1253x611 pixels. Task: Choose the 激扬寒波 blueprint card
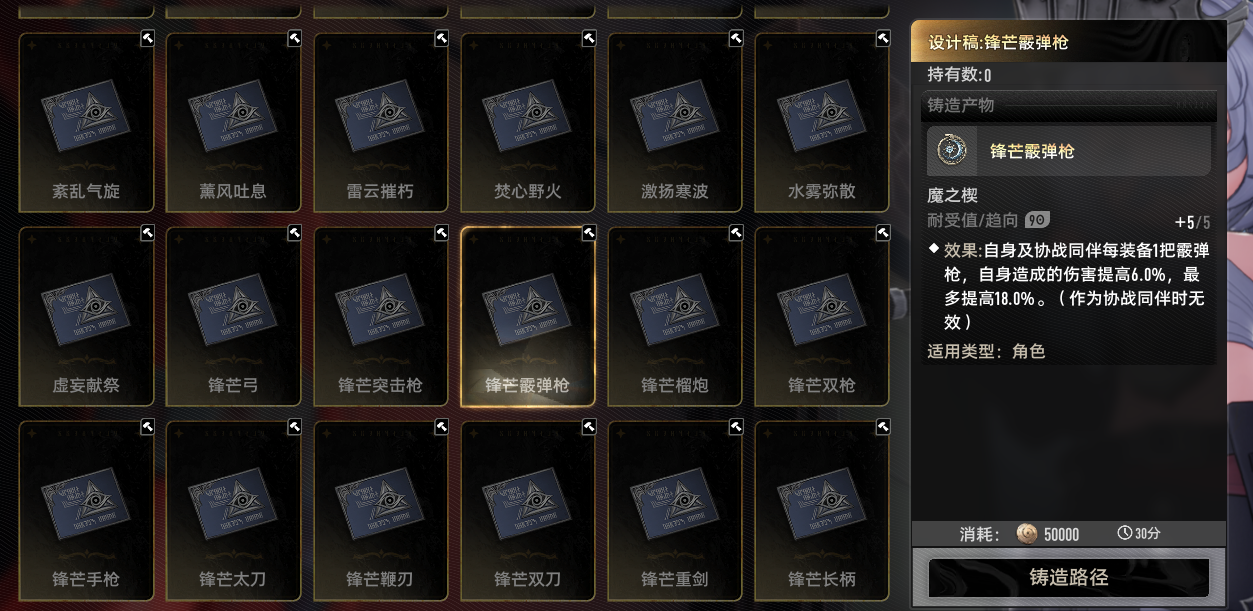coord(675,123)
